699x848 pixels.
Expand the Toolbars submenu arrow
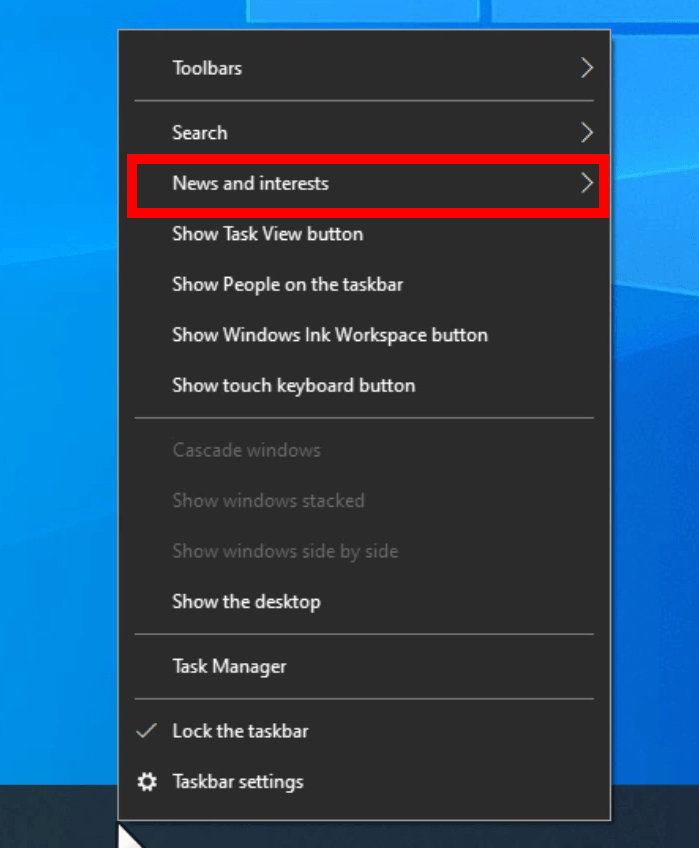[x=586, y=68]
